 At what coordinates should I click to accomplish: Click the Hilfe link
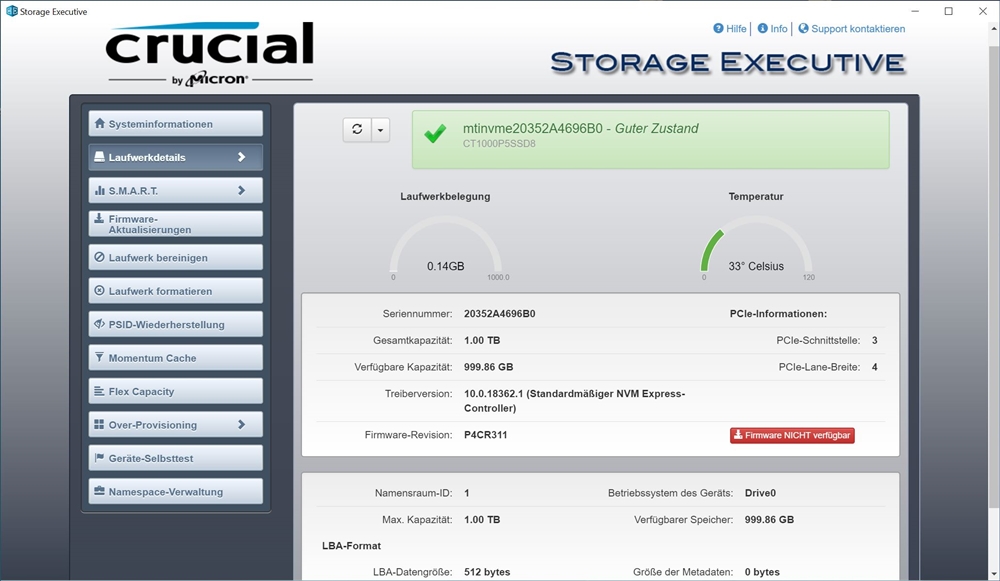[730, 29]
